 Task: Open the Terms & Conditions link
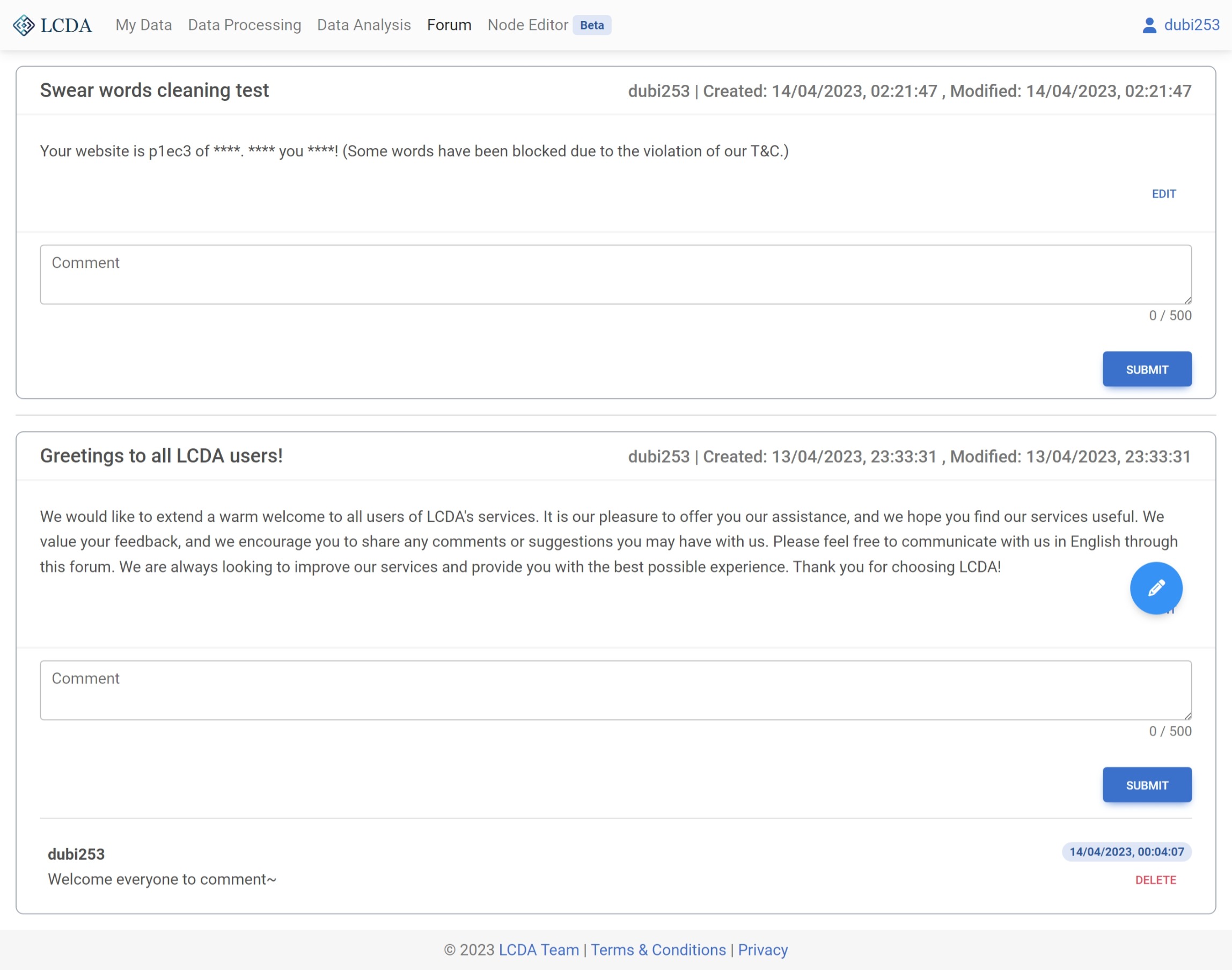pos(658,950)
